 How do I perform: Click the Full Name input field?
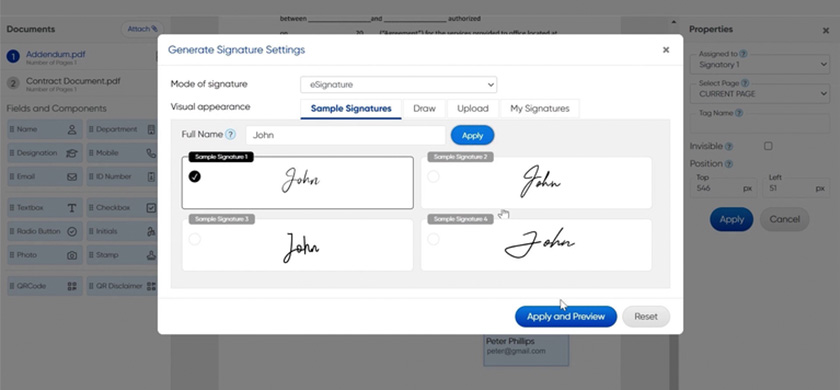tap(346, 135)
